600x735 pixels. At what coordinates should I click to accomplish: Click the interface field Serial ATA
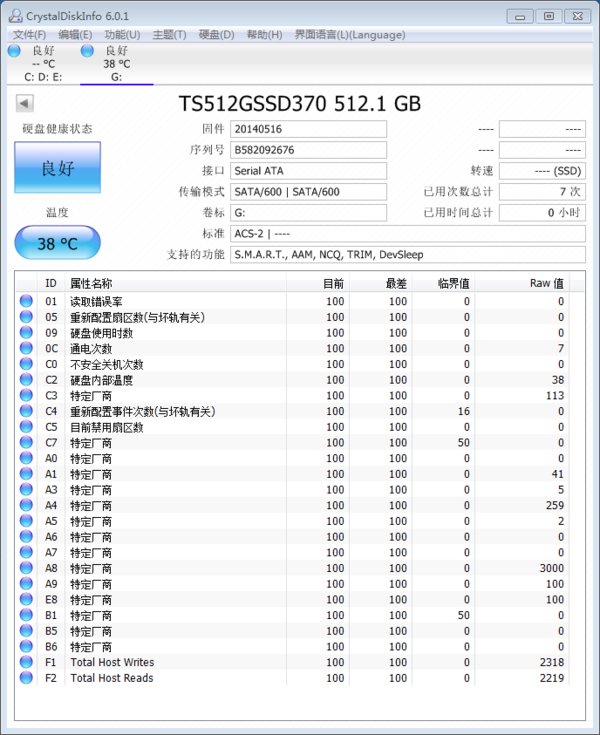pyautogui.click(x=308, y=171)
